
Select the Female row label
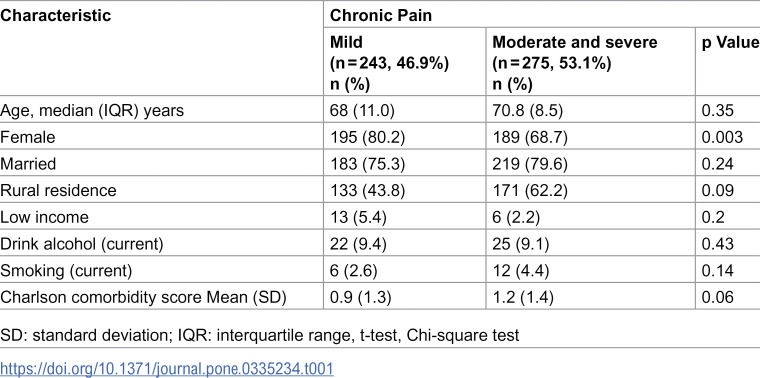coord(28,137)
